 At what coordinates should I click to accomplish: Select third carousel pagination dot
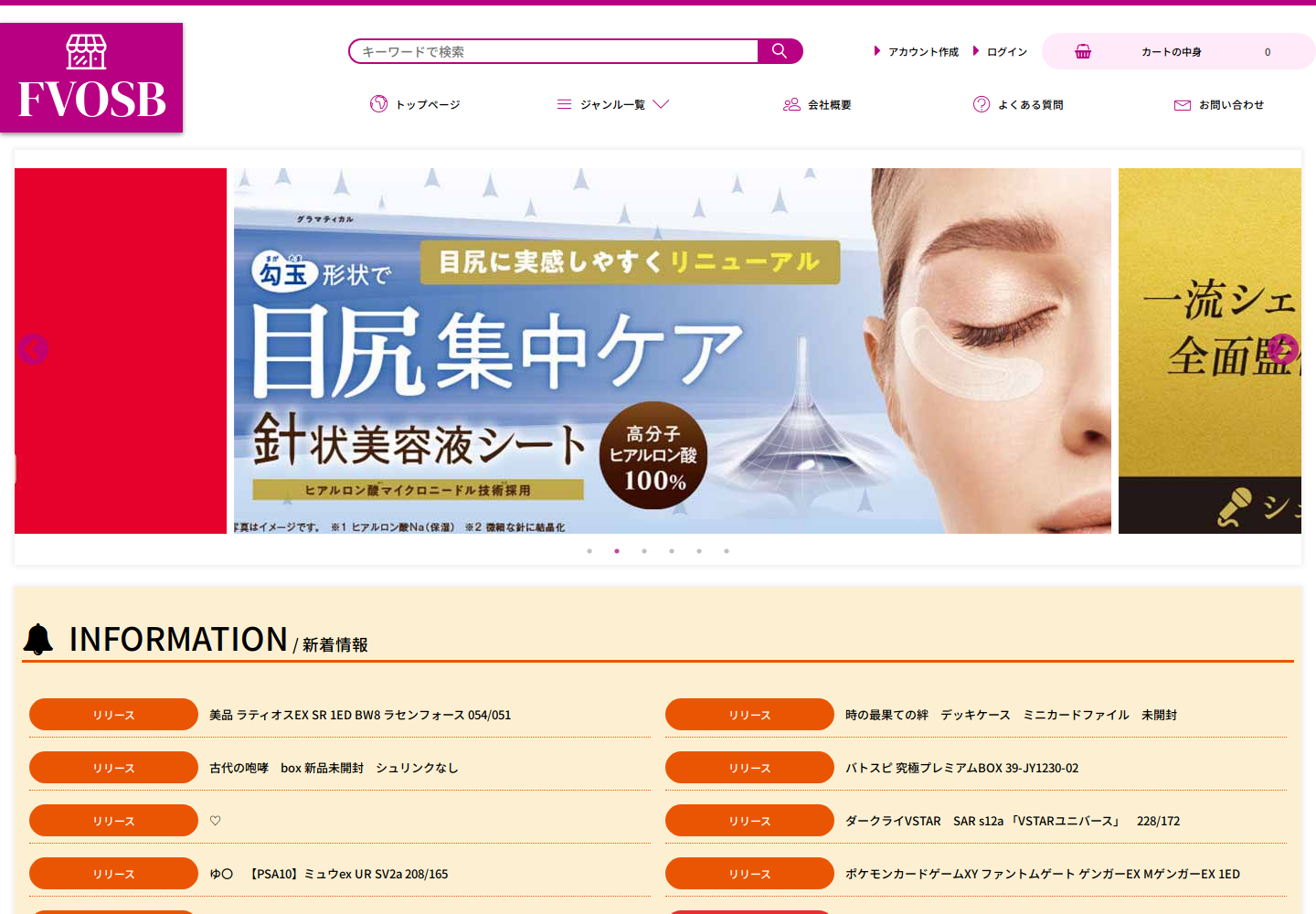[x=644, y=551]
